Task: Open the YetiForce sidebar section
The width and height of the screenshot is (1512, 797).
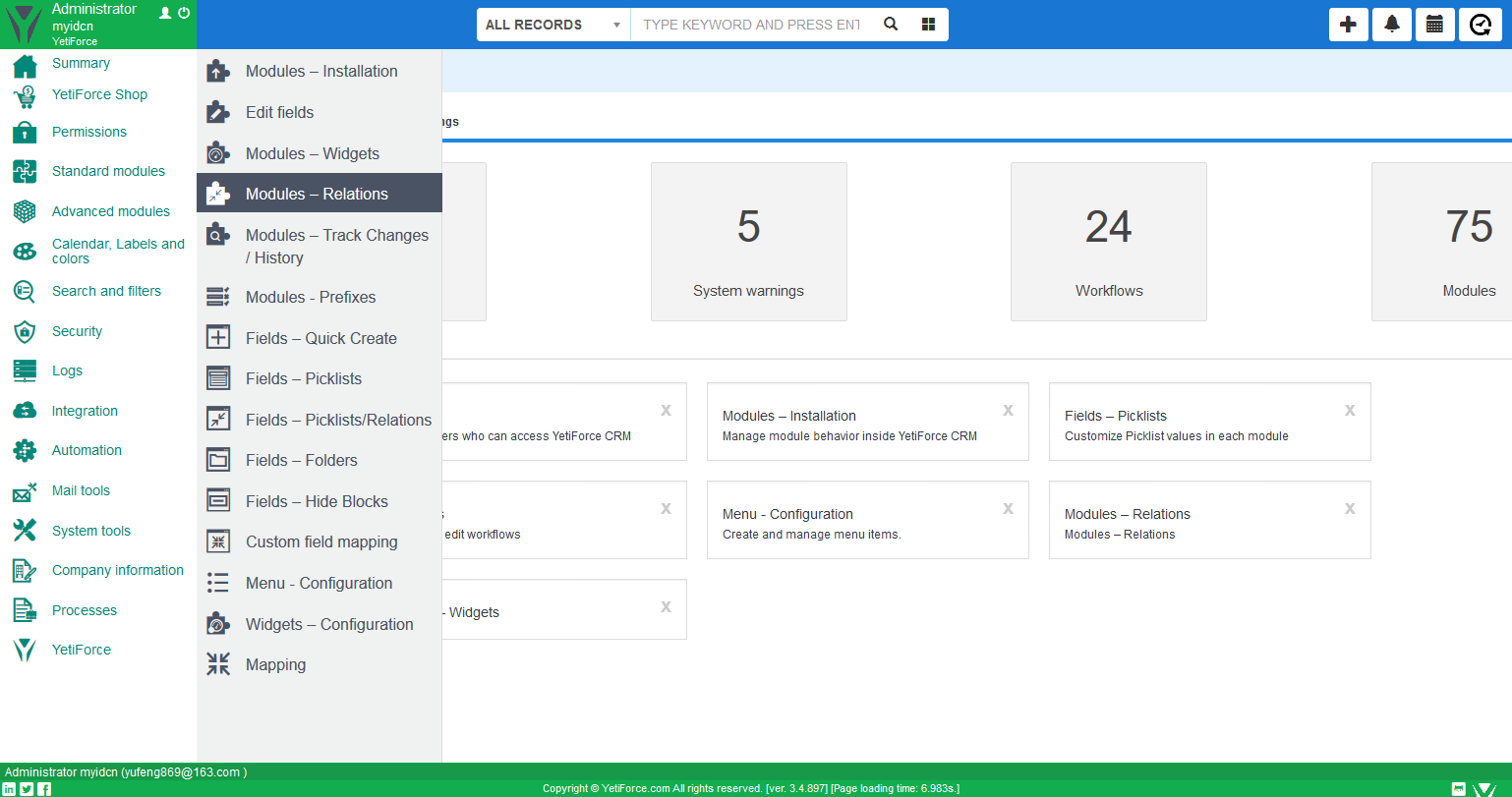Action: [98, 650]
